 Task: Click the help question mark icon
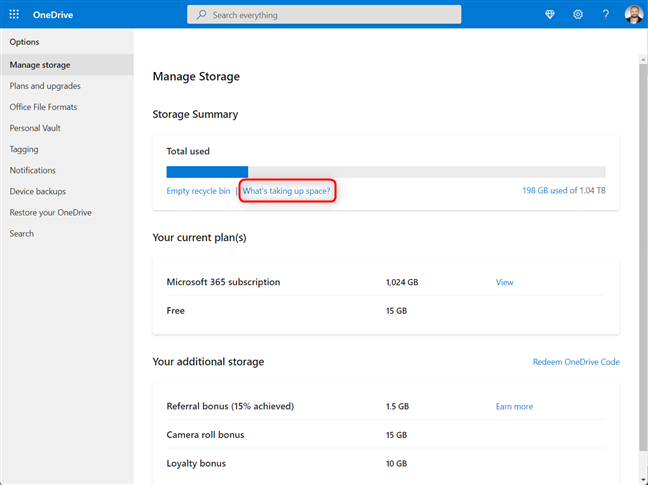click(x=605, y=14)
